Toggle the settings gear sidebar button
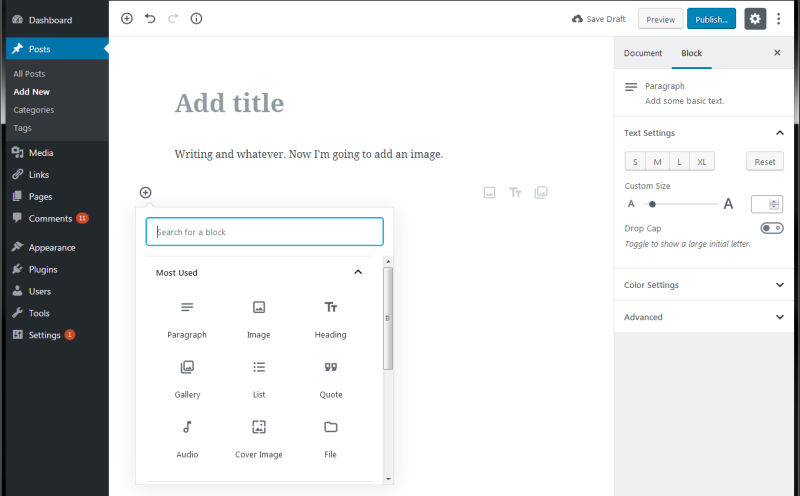This screenshot has width=800, height=496. (x=755, y=19)
